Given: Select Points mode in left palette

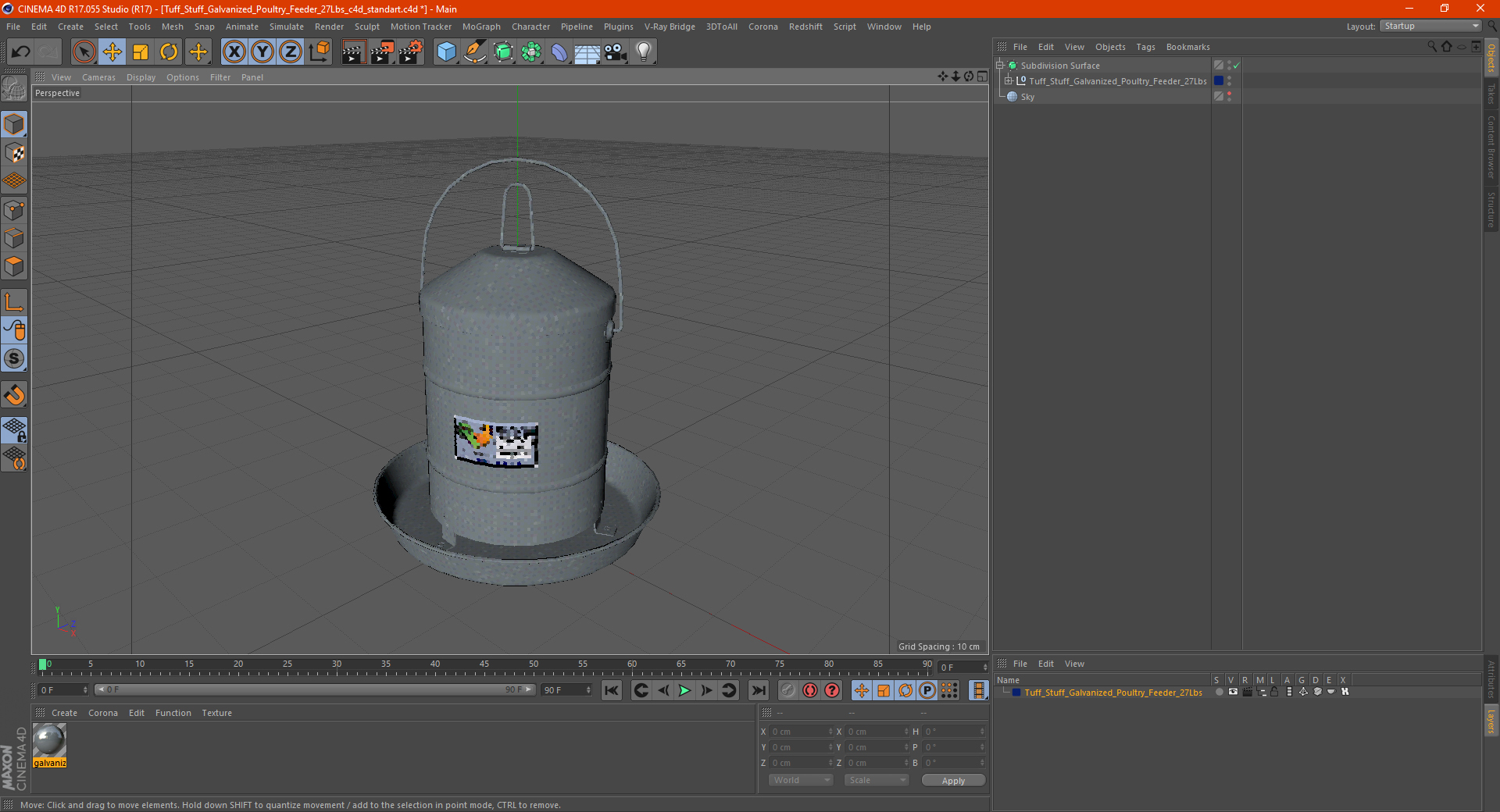Looking at the screenshot, I should tap(14, 210).
